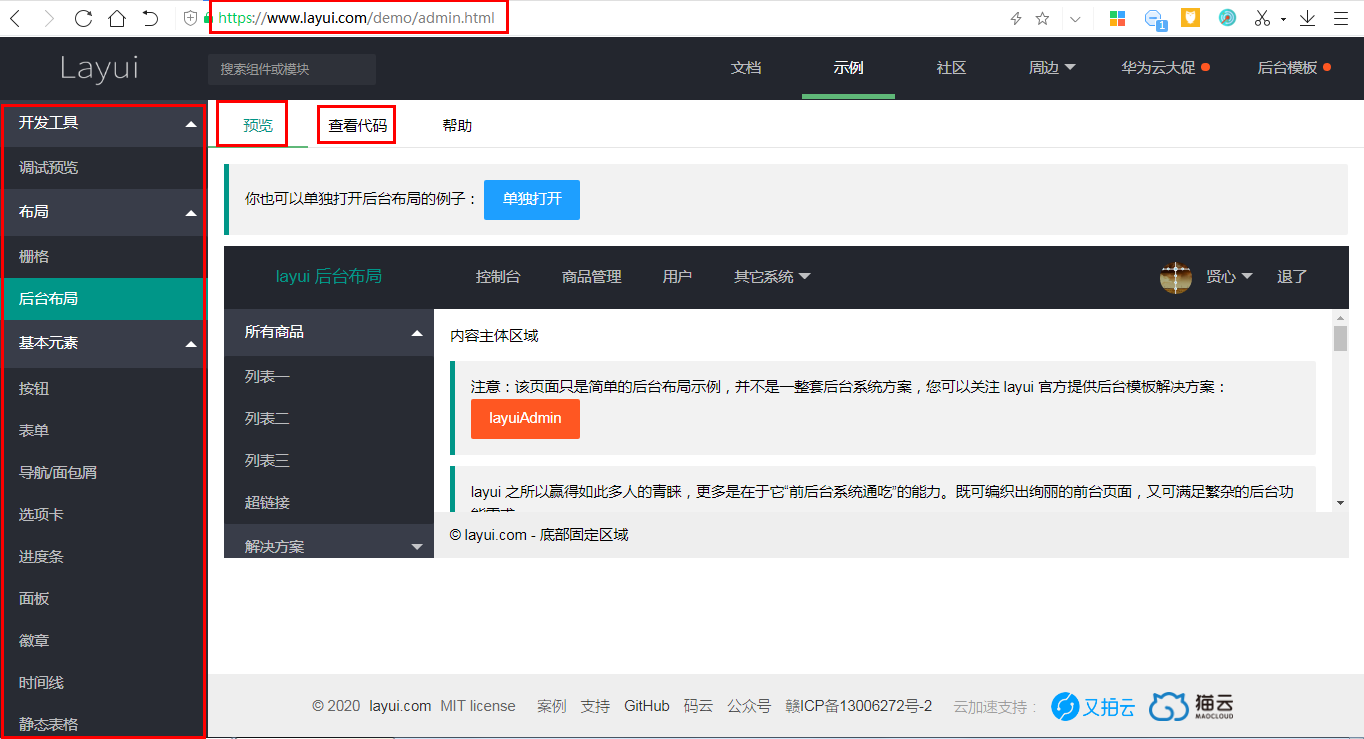Click the 搜索组件或模块 search box

click(x=292, y=69)
